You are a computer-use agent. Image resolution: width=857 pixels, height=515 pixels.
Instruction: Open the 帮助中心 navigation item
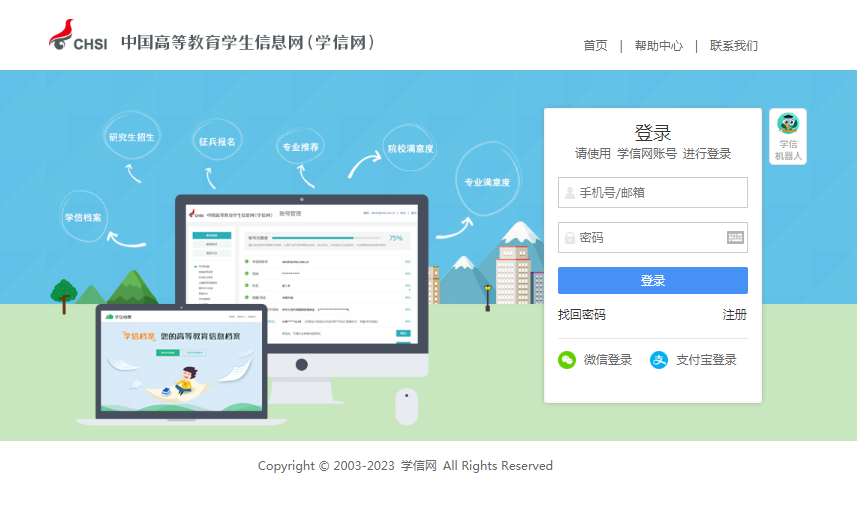658,46
